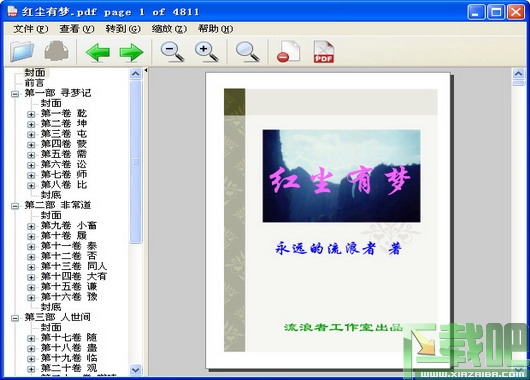Open the 文件(F) menu
Viewport: 530px width, 380px height.
[31, 29]
